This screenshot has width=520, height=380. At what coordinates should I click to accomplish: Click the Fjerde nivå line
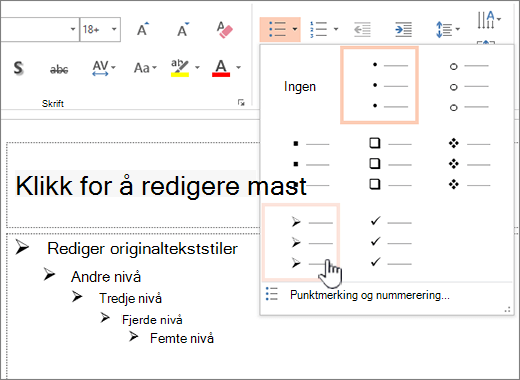(x=152, y=320)
